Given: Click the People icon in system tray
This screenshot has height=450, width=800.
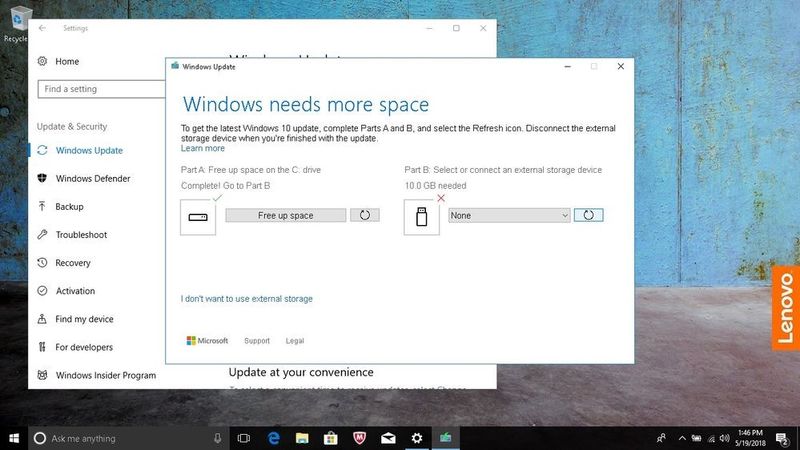Looking at the screenshot, I should (x=661, y=438).
